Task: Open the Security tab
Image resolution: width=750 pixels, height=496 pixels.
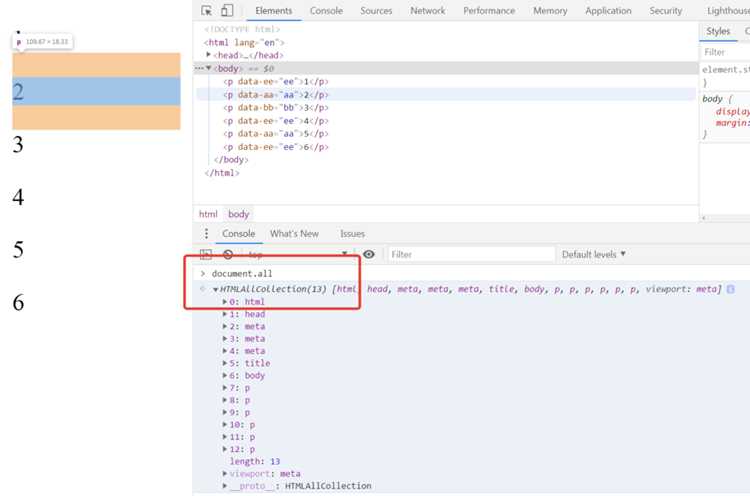Action: point(666,11)
